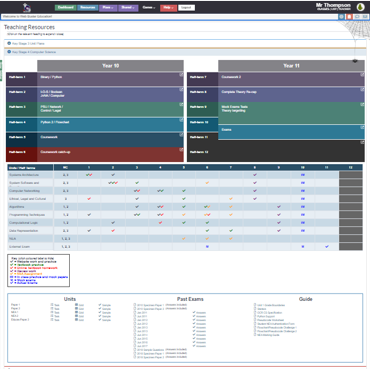Open Answers link for Jun 2017 exam
The image size is (370, 369).
(199, 346)
